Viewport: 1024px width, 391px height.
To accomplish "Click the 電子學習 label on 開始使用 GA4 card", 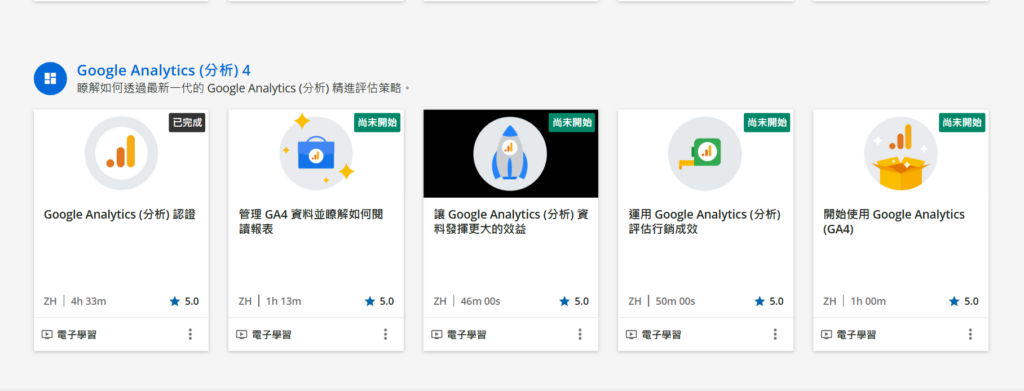I will click(x=856, y=335).
